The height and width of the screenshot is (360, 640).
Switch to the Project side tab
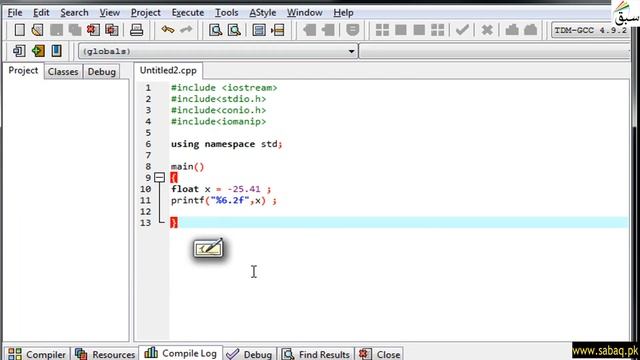pyautogui.click(x=23, y=71)
